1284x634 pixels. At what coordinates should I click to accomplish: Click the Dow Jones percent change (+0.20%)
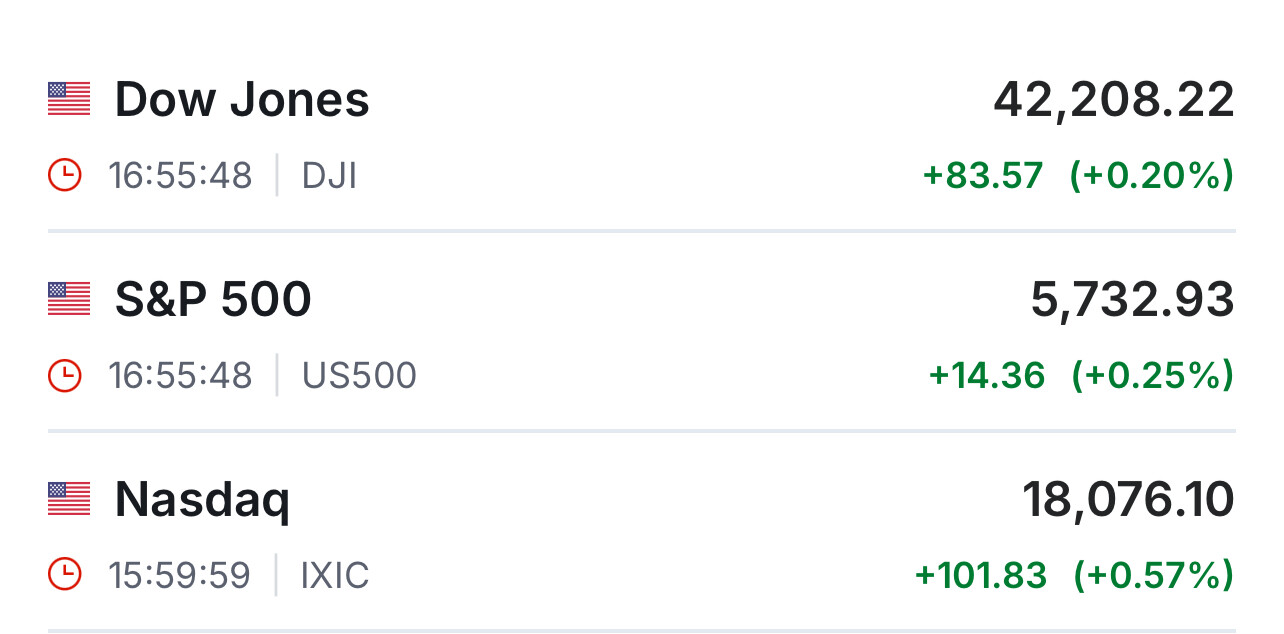[1151, 176]
